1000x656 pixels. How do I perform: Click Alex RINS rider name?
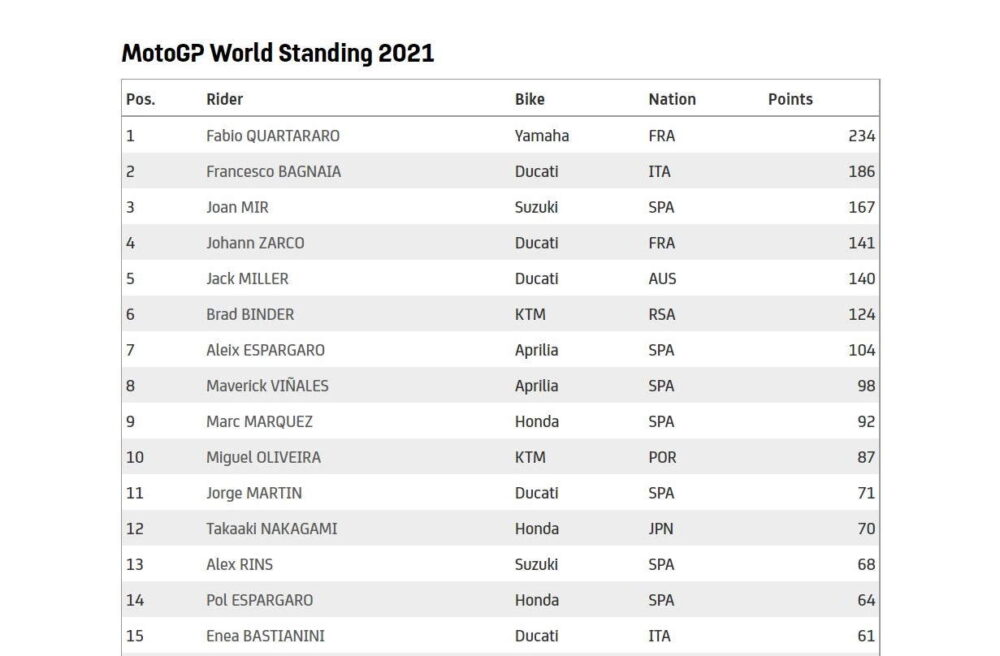[239, 564]
